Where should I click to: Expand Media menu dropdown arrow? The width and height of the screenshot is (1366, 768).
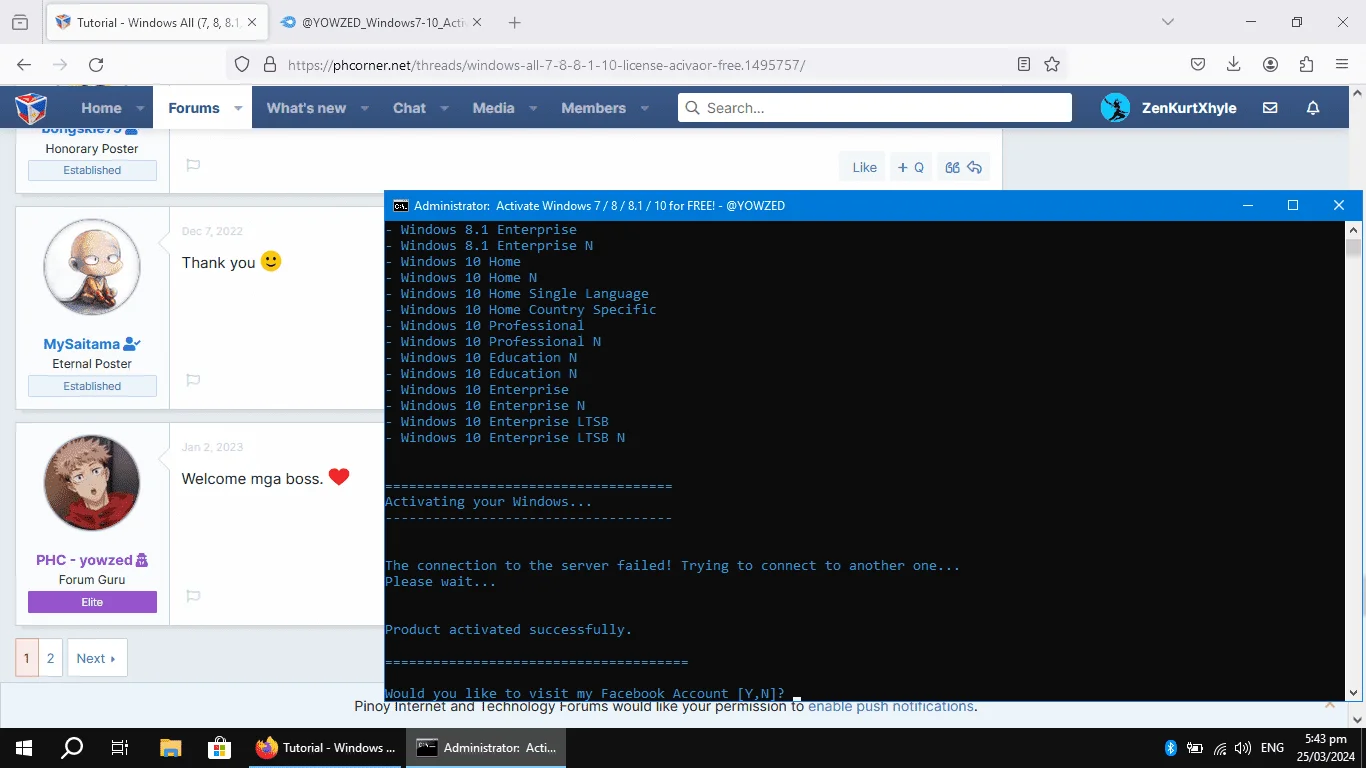tap(533, 108)
